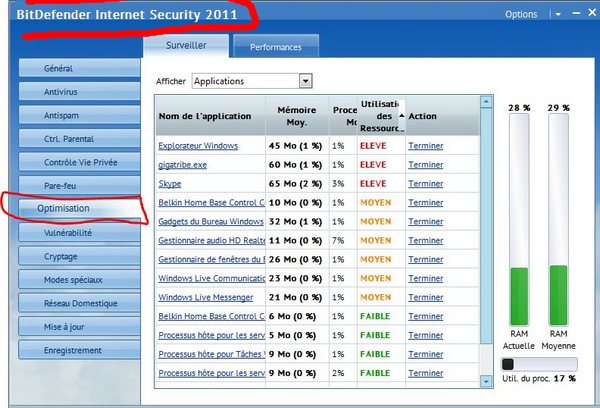The image size is (600, 408).
Task: Click the vertical scrollbar thumb of table
Action: coord(486,226)
